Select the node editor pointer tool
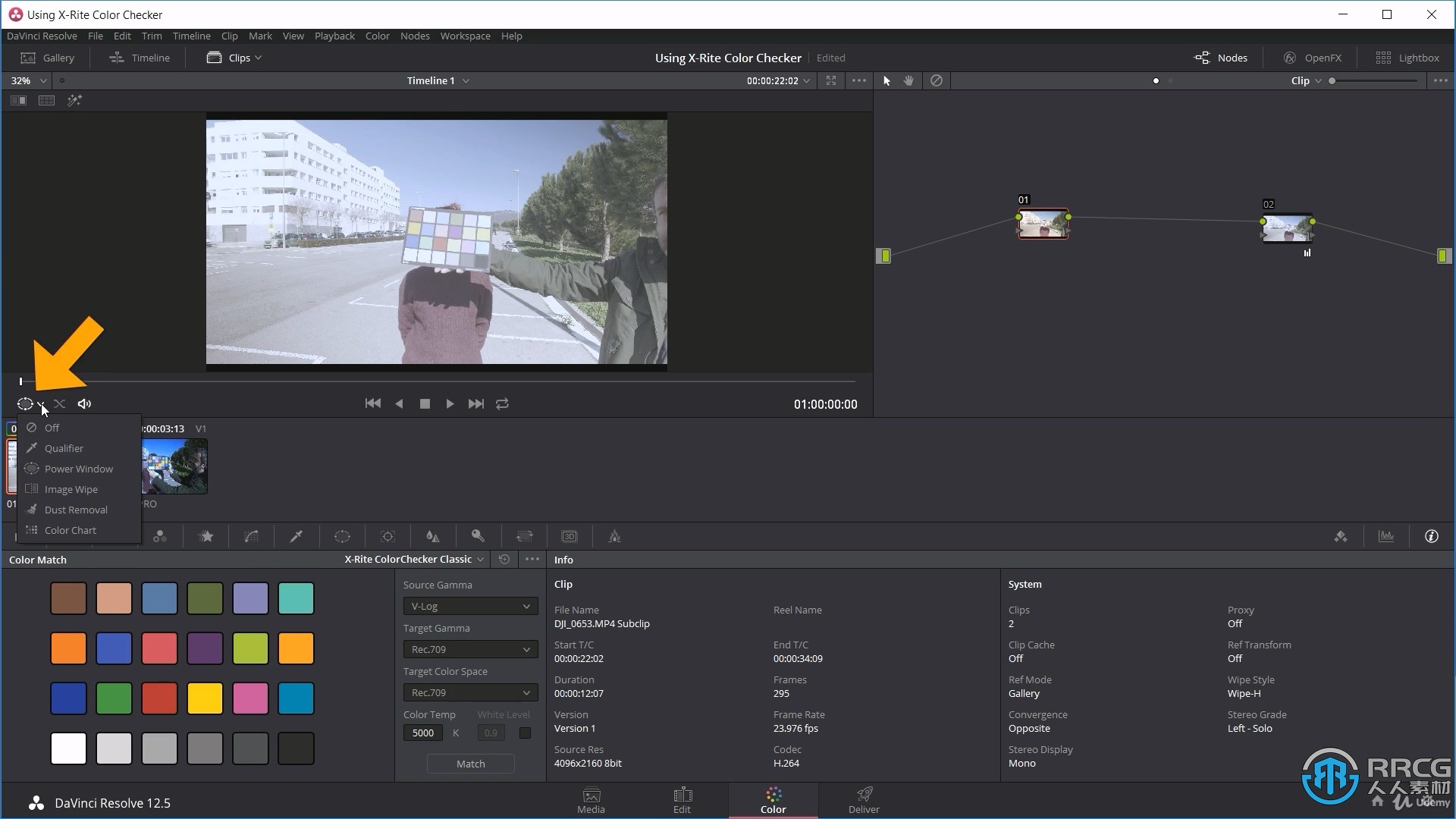Viewport: 1456px width, 819px height. (x=886, y=80)
